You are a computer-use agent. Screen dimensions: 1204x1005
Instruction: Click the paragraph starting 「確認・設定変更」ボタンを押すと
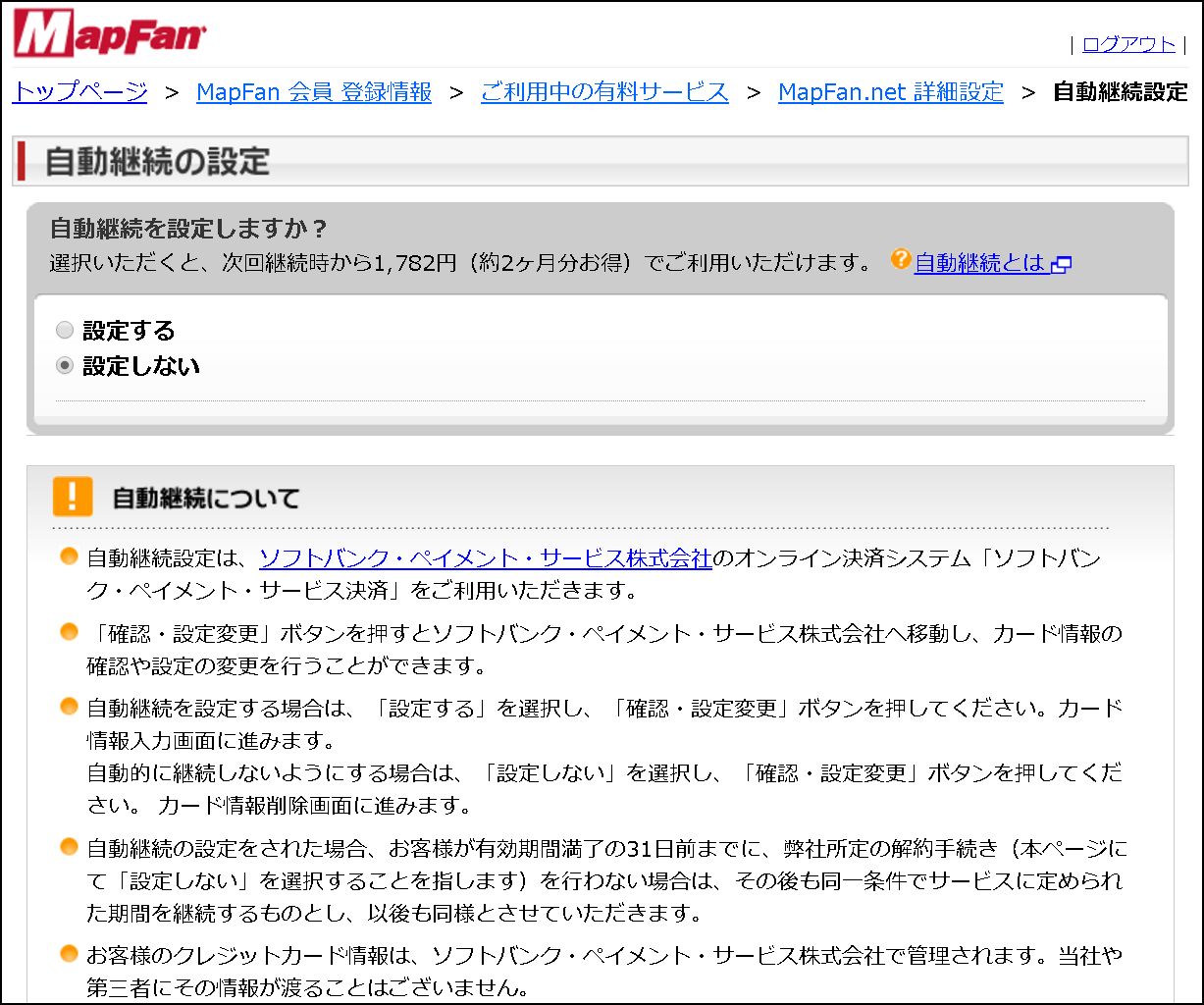pos(604,650)
